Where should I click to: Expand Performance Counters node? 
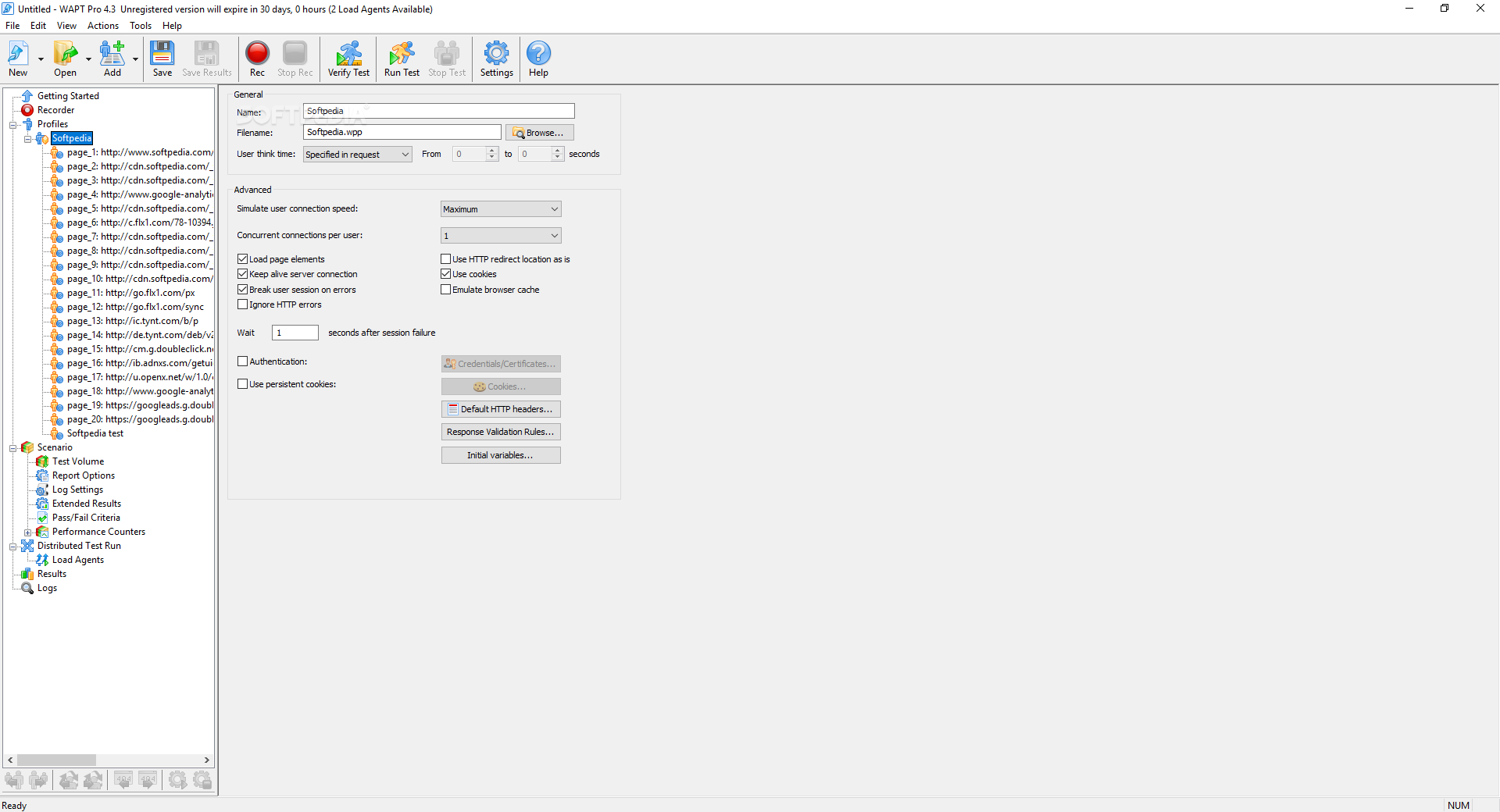coord(28,532)
